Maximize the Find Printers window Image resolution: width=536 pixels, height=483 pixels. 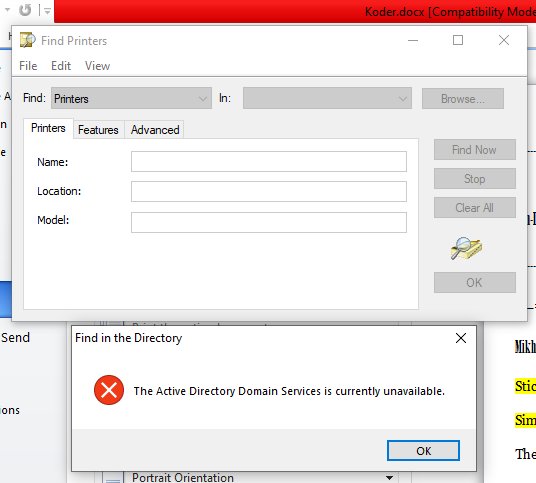pyautogui.click(x=458, y=40)
